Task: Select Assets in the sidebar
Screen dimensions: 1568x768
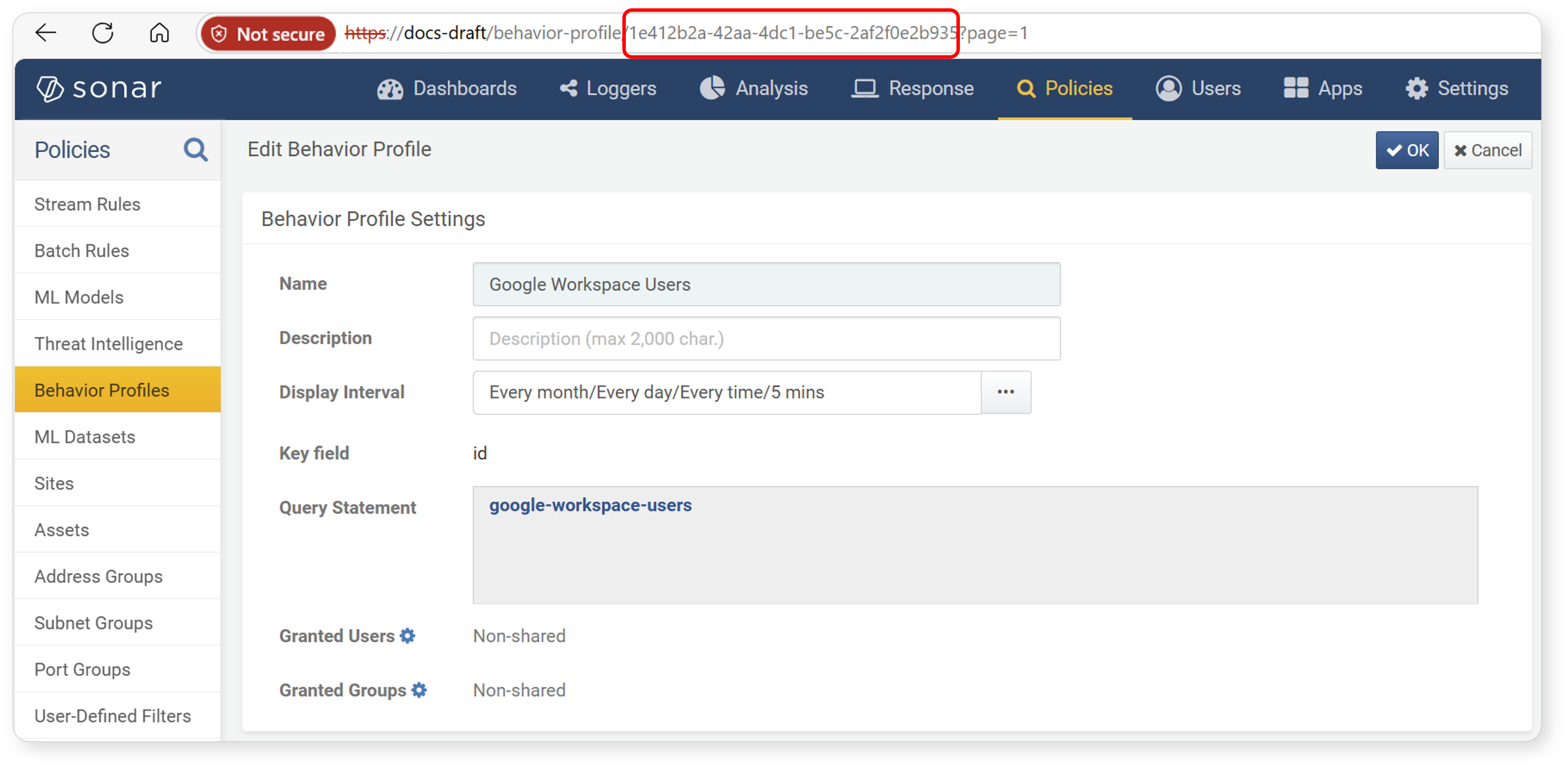Action: click(x=117, y=530)
